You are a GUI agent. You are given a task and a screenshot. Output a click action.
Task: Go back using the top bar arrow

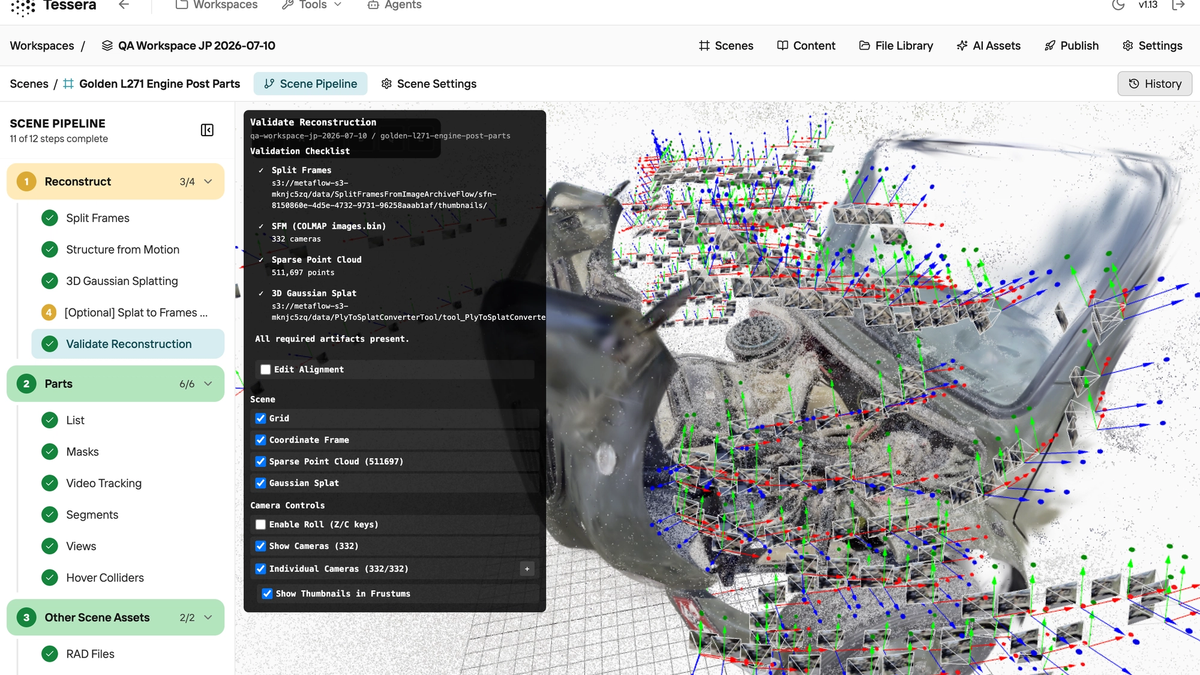(x=124, y=5)
